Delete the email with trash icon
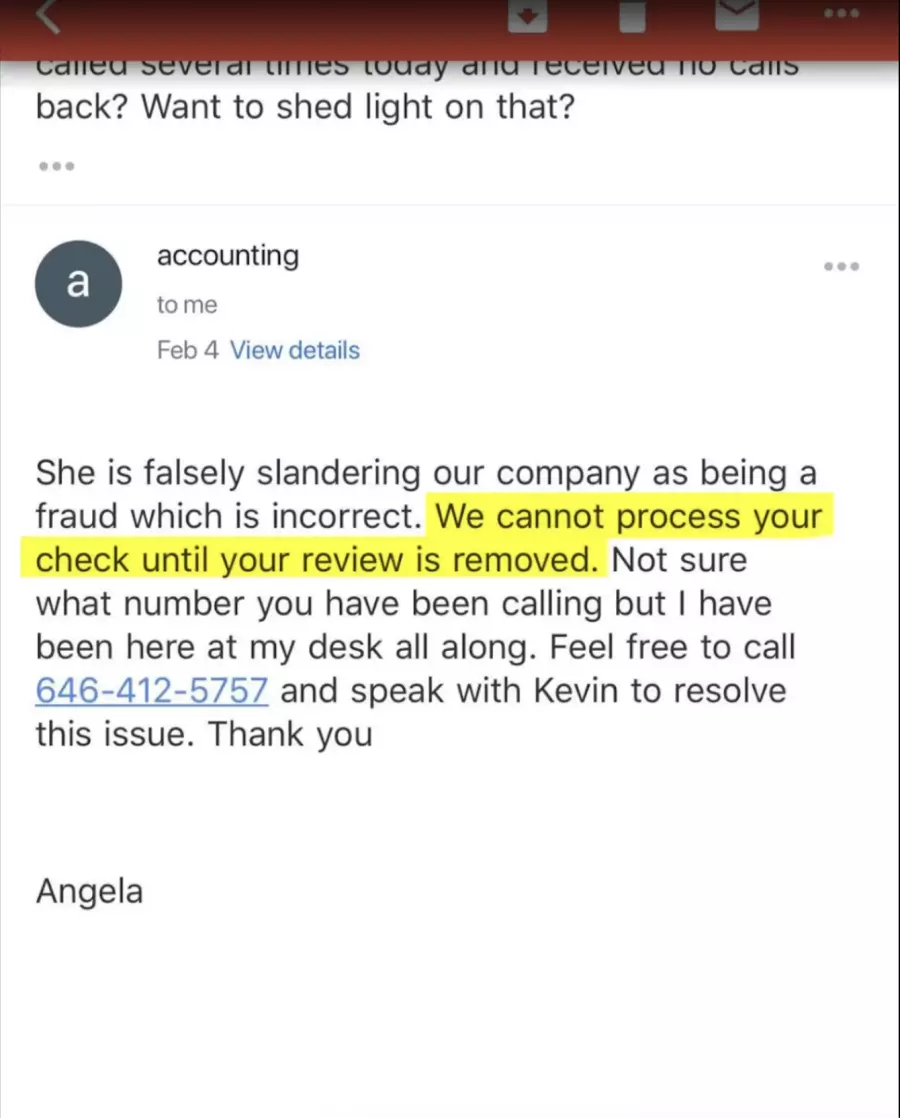900x1118 pixels. point(631,16)
